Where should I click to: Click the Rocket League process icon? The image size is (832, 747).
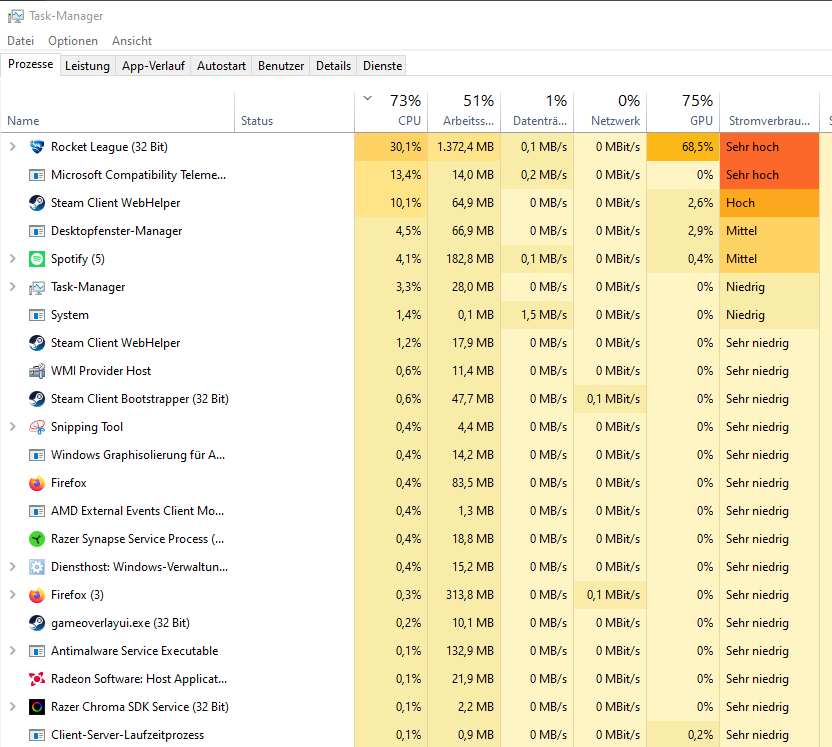pyautogui.click(x=37, y=147)
